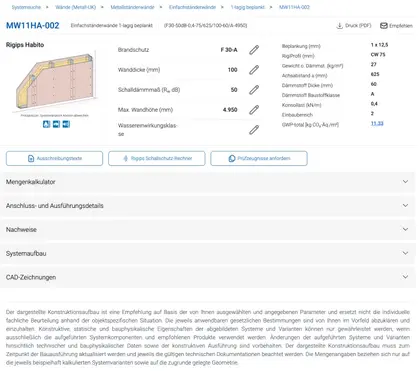The height and width of the screenshot is (371, 420).
Task: Click leftmost blue property badge under wall image
Action: click(x=46, y=124)
